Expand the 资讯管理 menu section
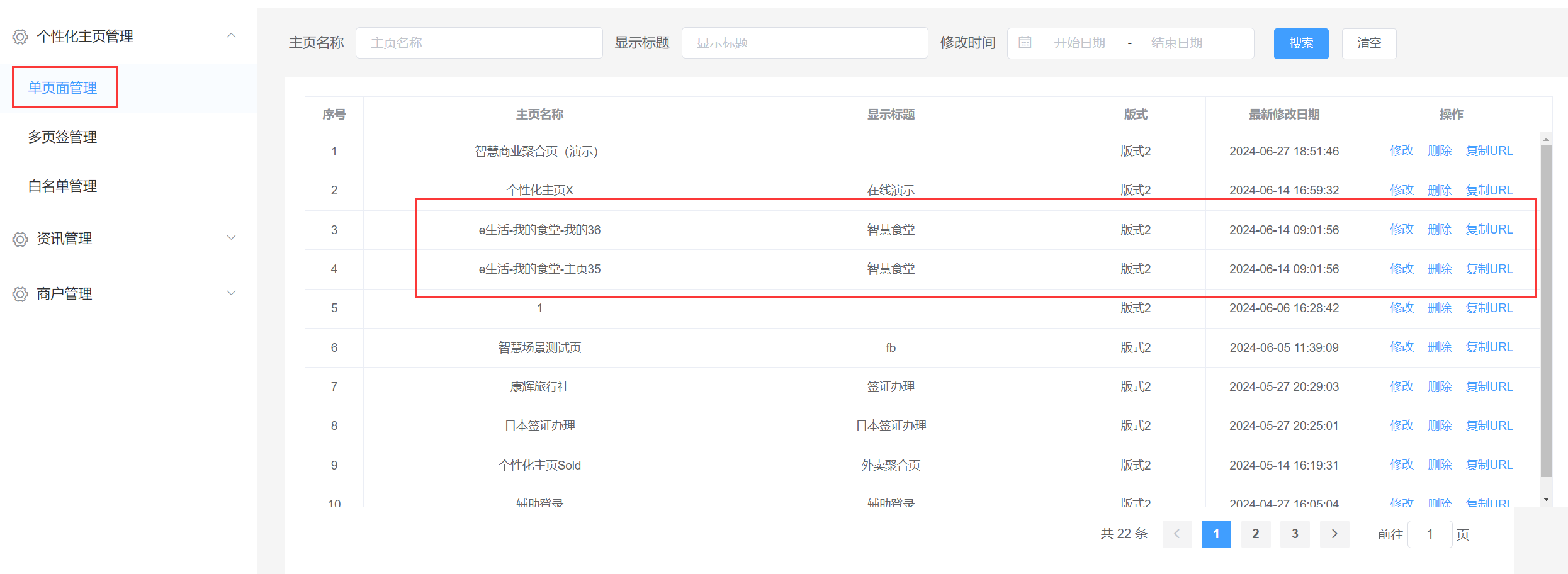The width and height of the screenshot is (1568, 574). [x=231, y=238]
